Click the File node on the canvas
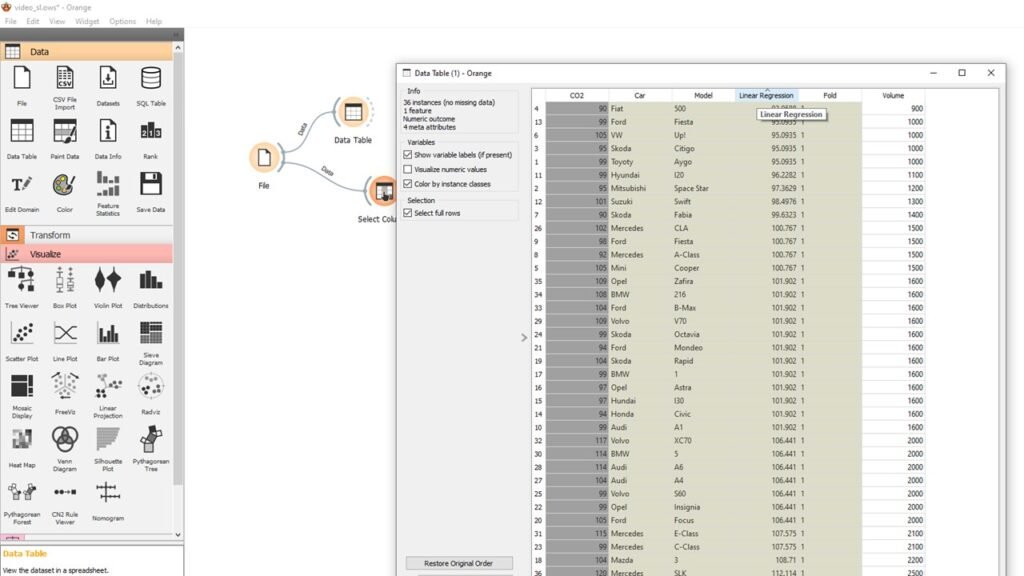This screenshot has height=576, width=1024. coord(264,157)
